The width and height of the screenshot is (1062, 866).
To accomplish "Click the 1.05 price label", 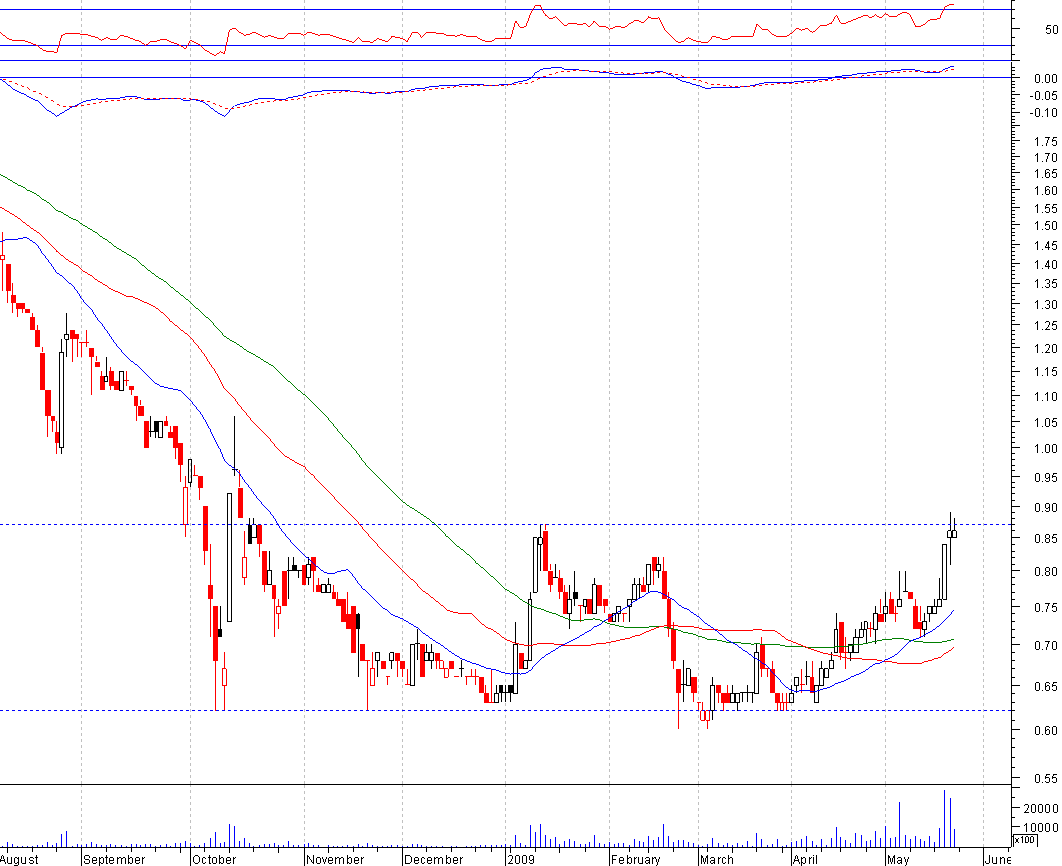I will [x=1046, y=423].
